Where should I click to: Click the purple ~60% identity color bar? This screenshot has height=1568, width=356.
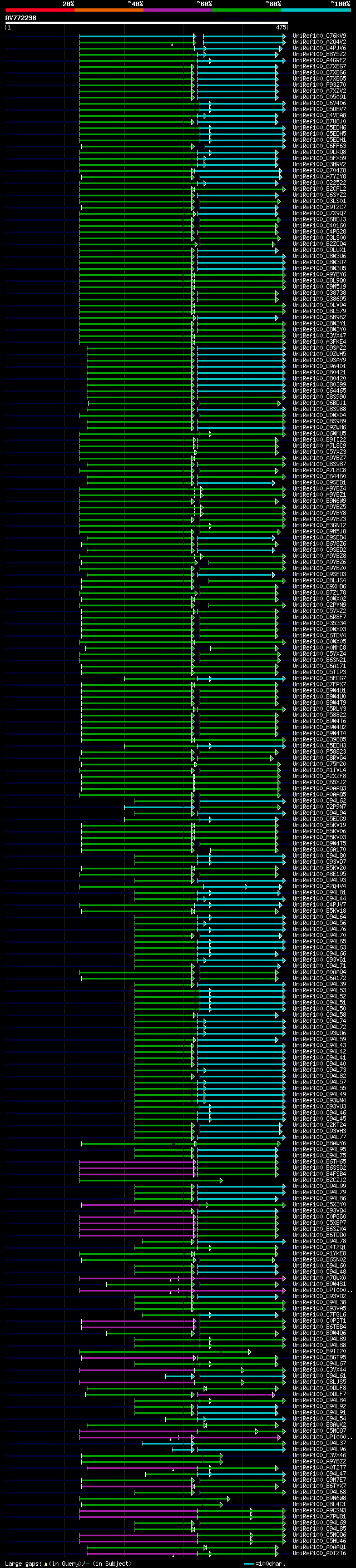click(177, 10)
